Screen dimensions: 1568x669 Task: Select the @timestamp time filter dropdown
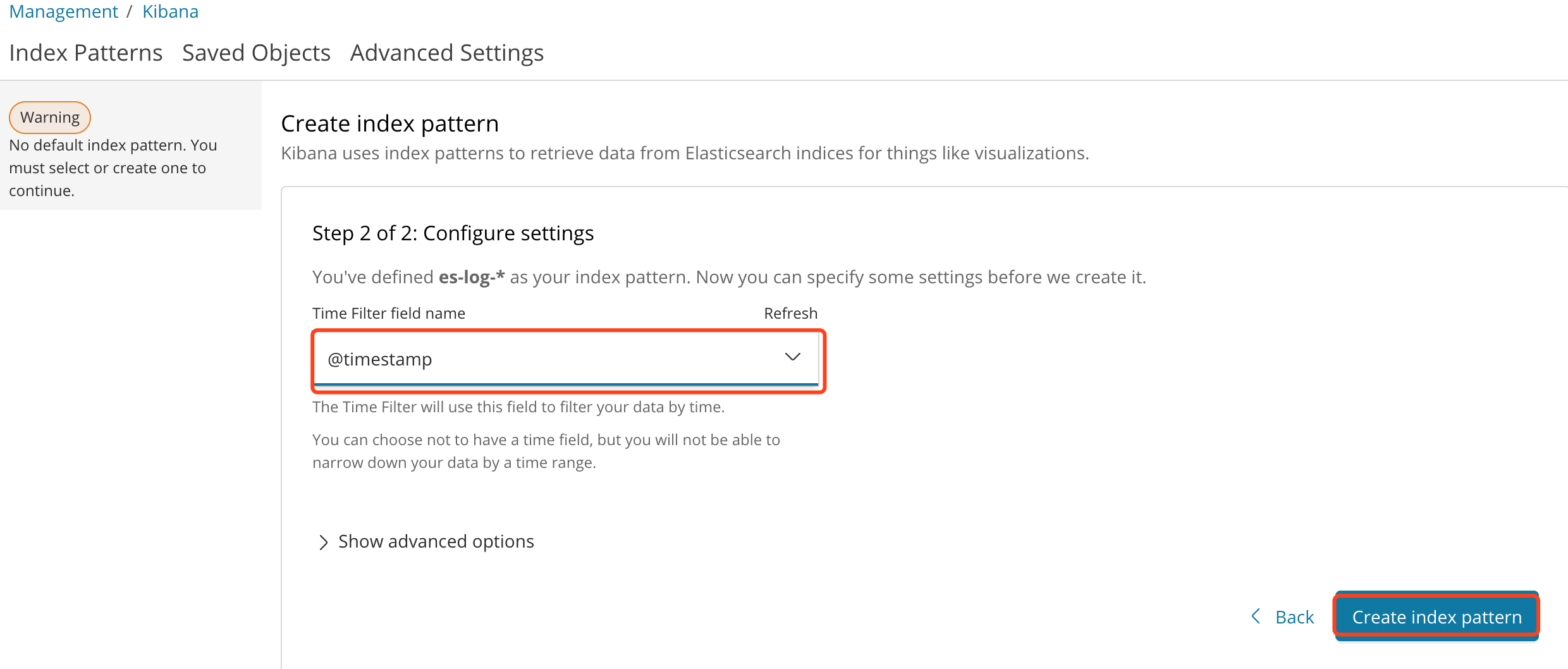click(566, 359)
